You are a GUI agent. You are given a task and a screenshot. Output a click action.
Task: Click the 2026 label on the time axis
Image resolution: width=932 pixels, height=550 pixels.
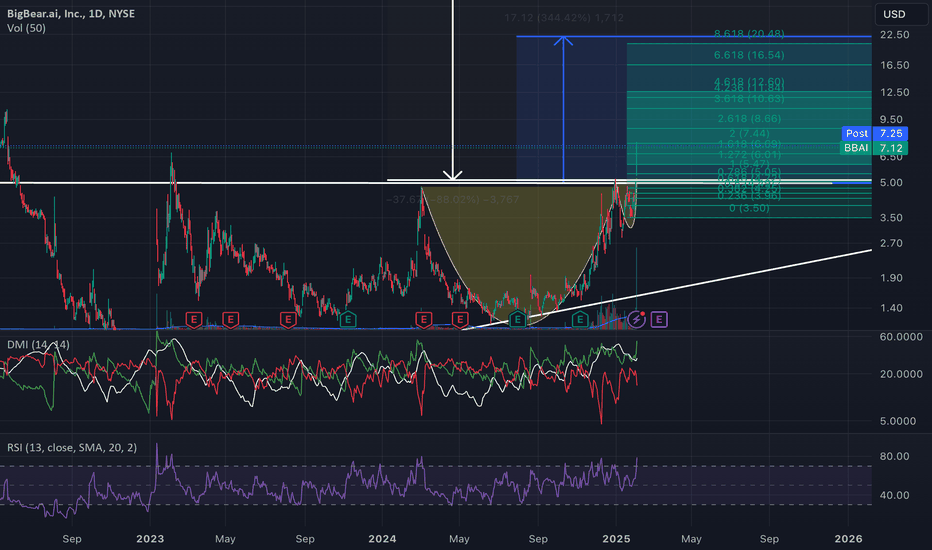coord(848,539)
